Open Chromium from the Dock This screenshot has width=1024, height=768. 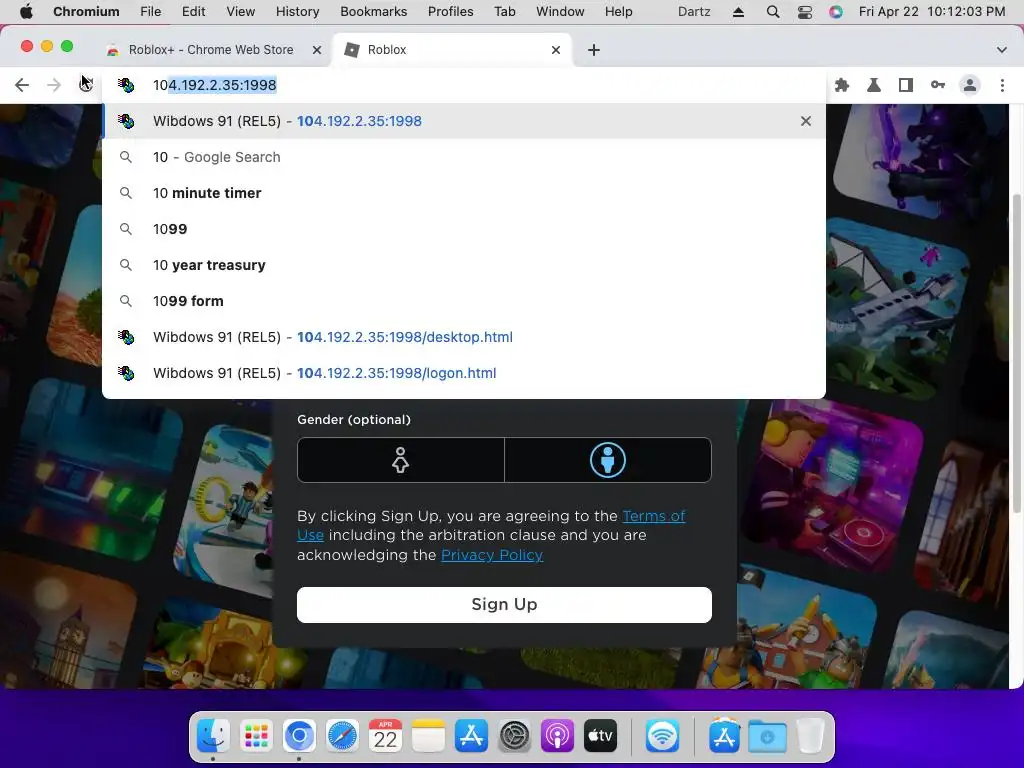coord(299,736)
